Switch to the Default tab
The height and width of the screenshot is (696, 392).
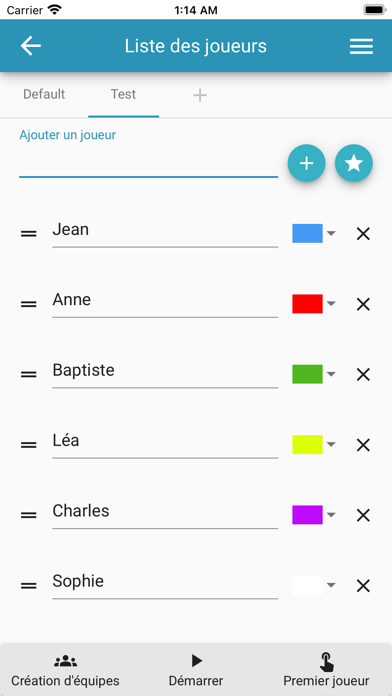click(x=44, y=94)
